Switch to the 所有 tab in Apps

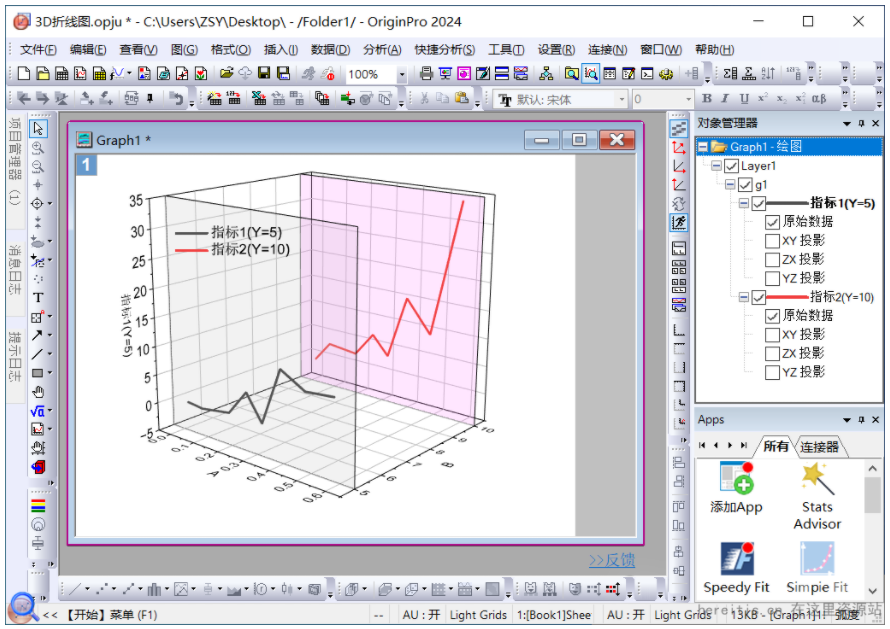point(776,446)
